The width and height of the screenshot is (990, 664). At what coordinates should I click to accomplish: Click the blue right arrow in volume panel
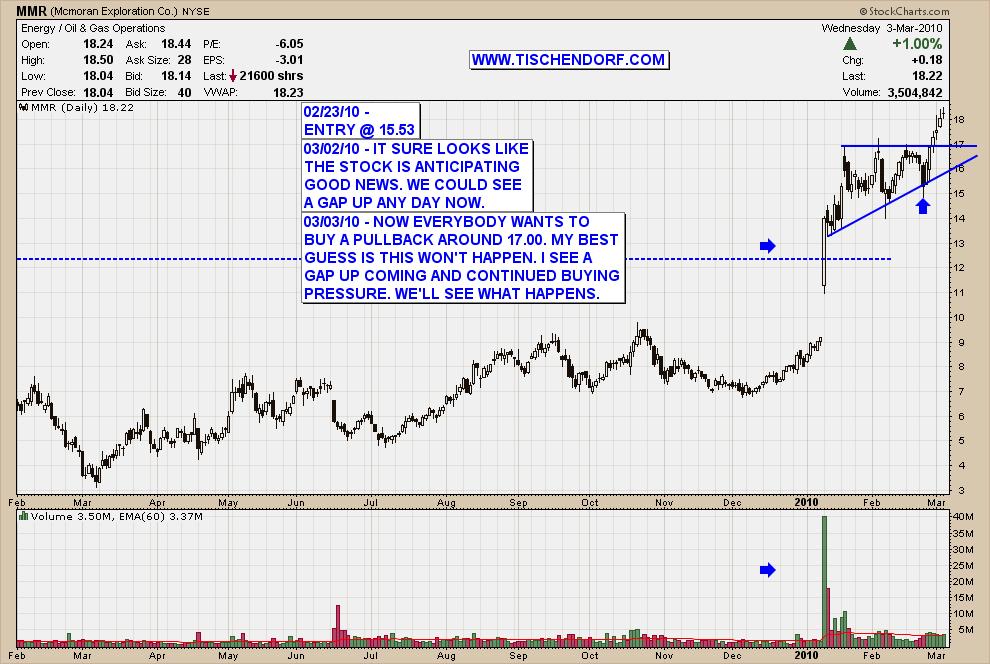click(767, 569)
